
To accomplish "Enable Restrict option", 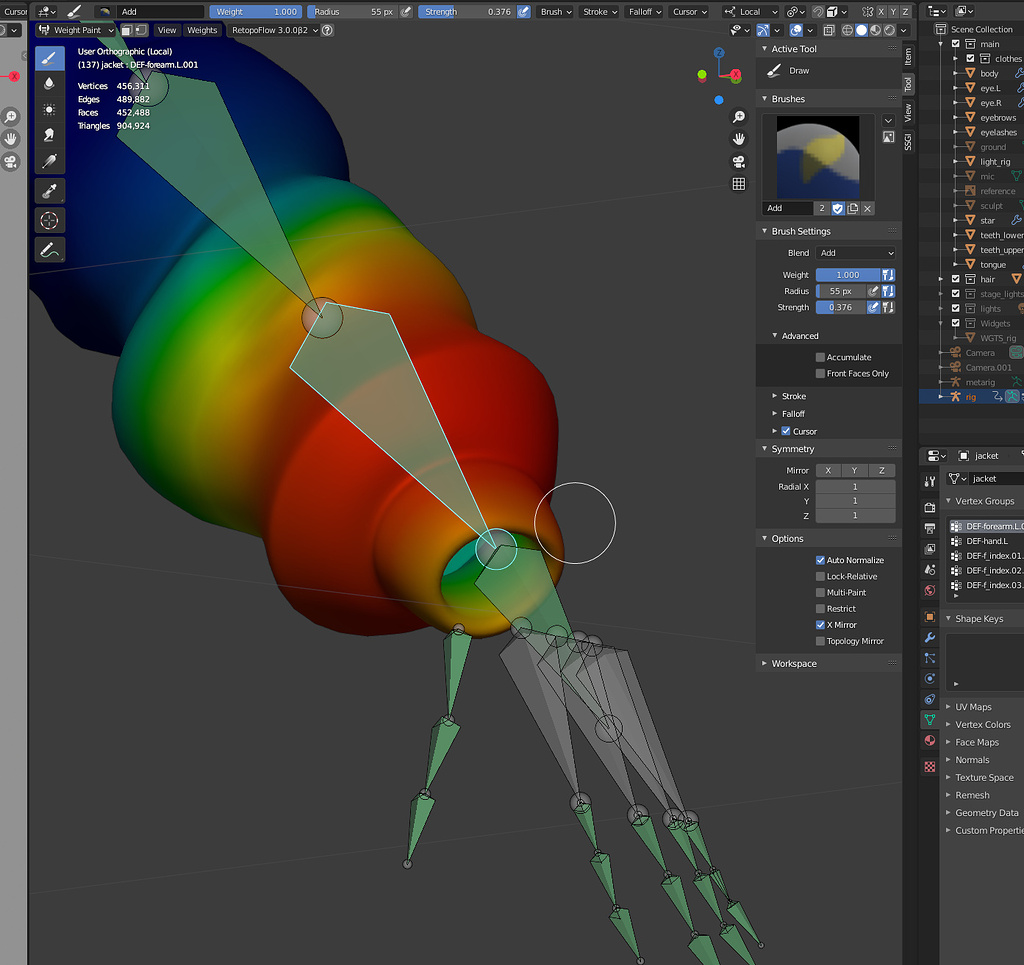I will pyautogui.click(x=820, y=609).
